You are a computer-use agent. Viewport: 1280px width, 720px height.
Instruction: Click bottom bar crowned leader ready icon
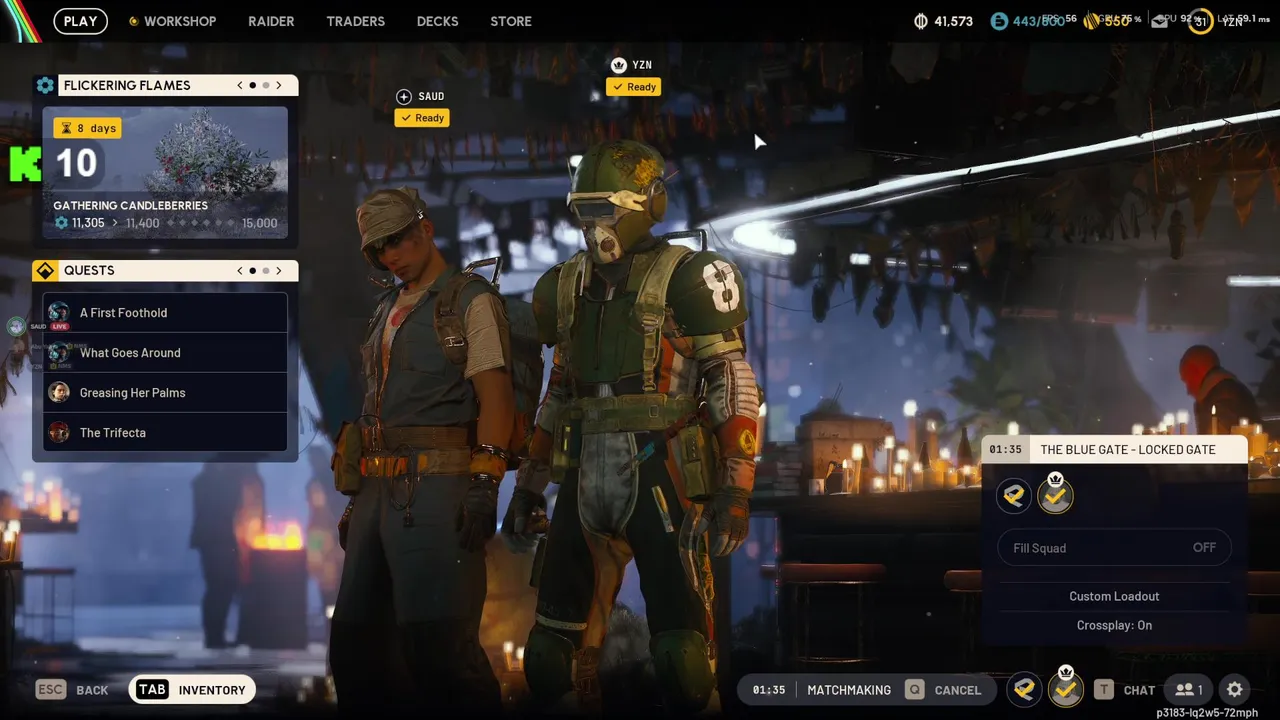click(1066, 688)
